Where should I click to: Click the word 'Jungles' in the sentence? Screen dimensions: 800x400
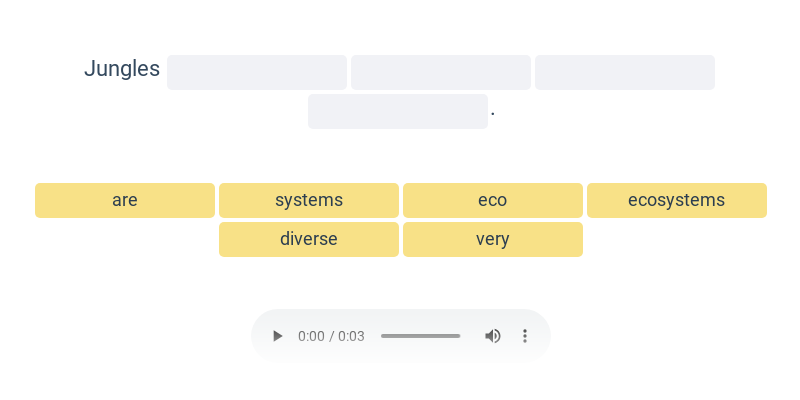tap(122, 69)
